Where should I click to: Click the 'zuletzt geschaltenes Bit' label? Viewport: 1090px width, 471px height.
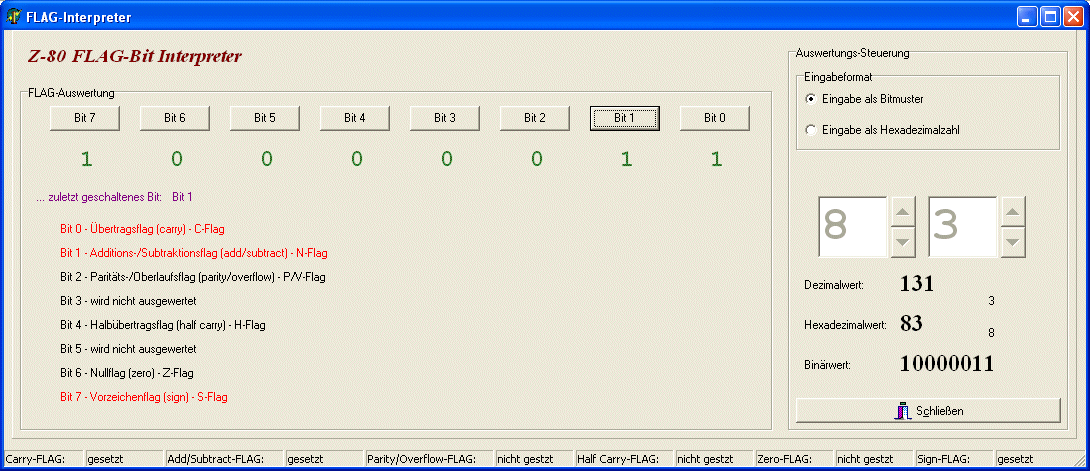coord(99,197)
